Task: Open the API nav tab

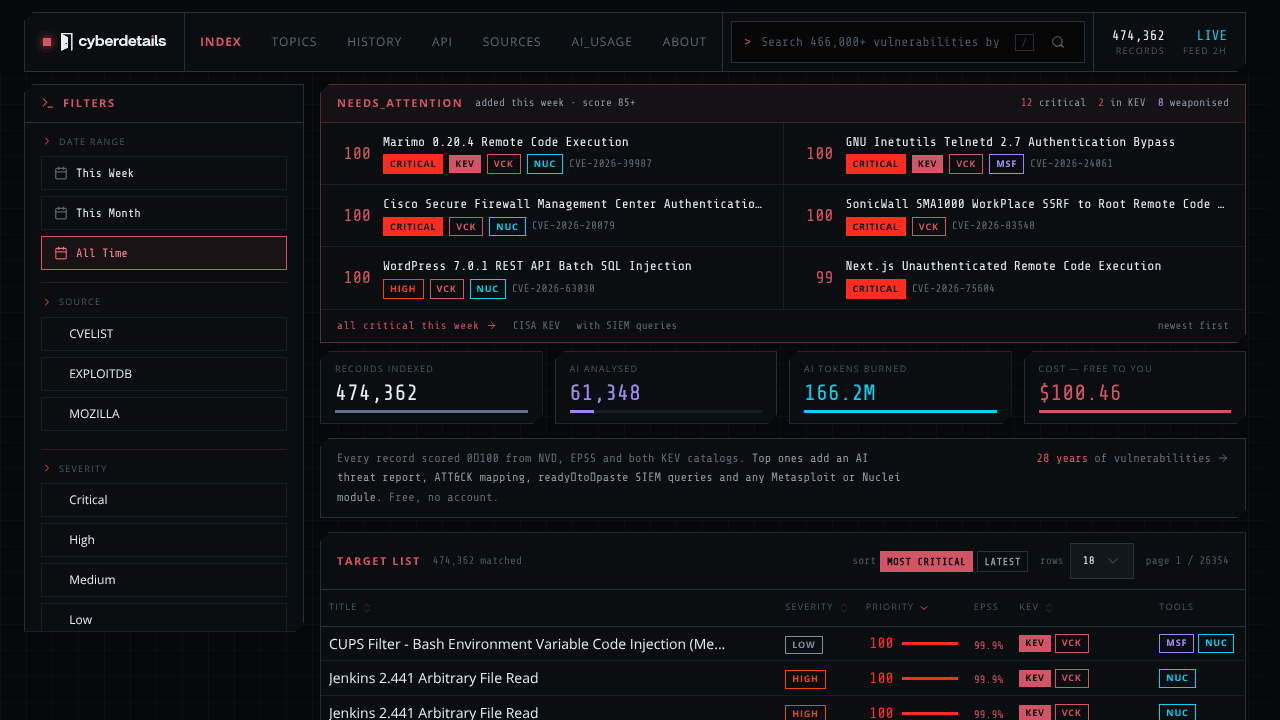Action: [x=442, y=42]
